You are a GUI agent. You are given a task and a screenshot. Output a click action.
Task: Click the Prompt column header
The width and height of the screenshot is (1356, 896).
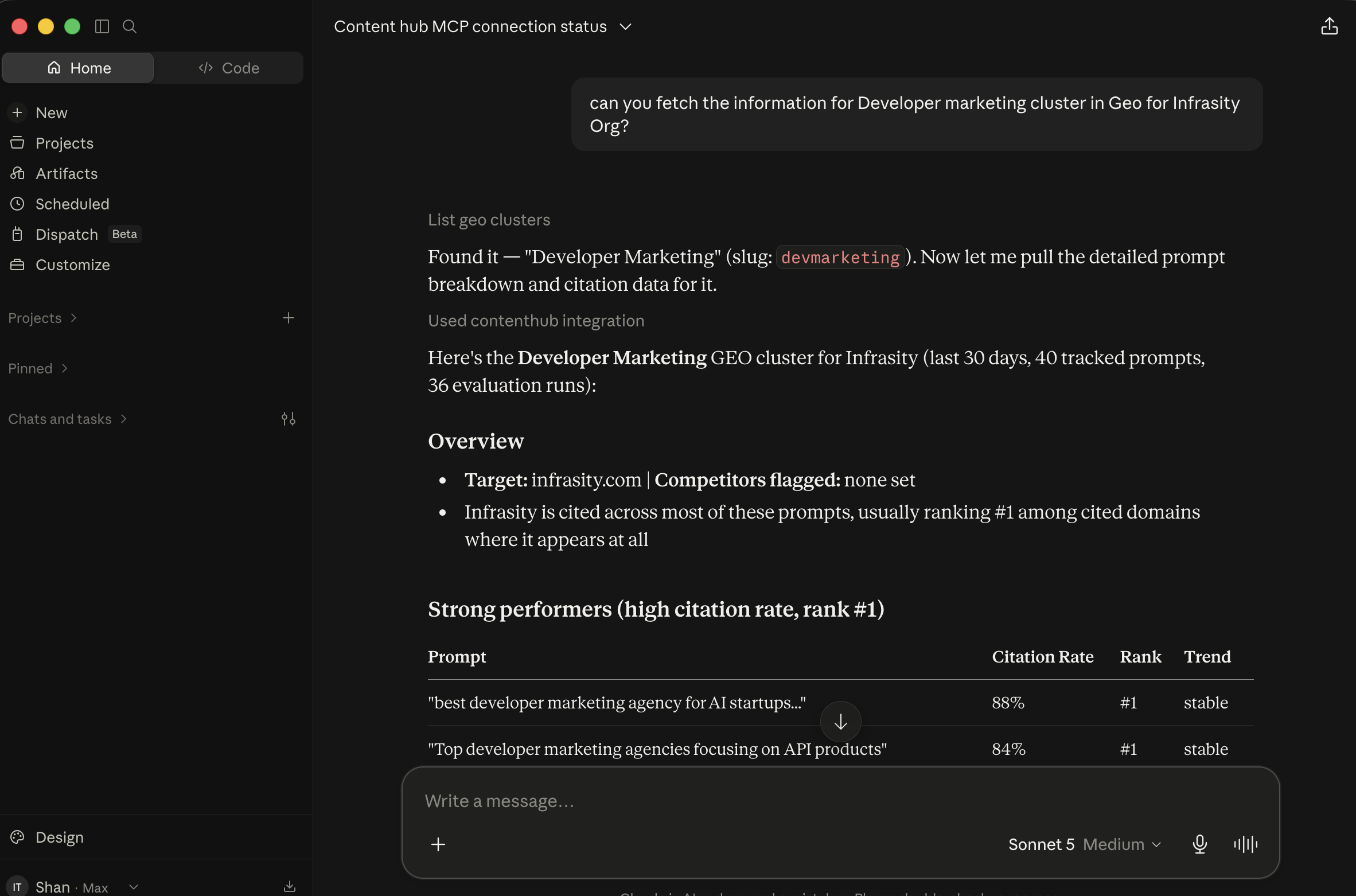click(457, 656)
